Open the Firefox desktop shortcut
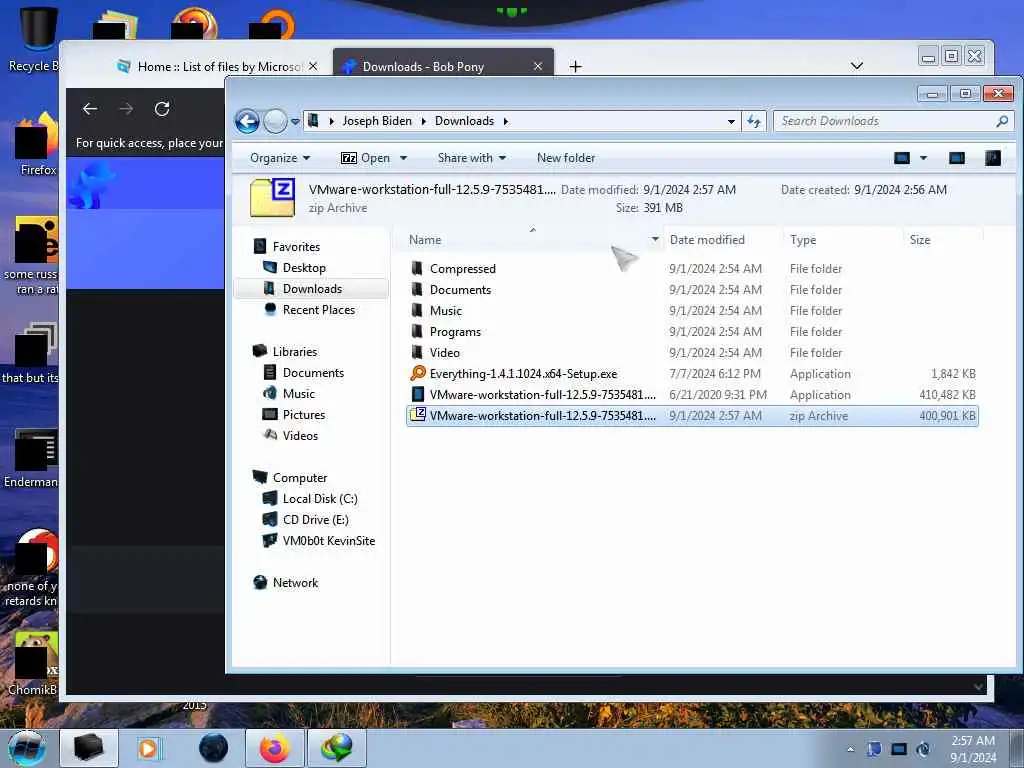 (x=37, y=146)
